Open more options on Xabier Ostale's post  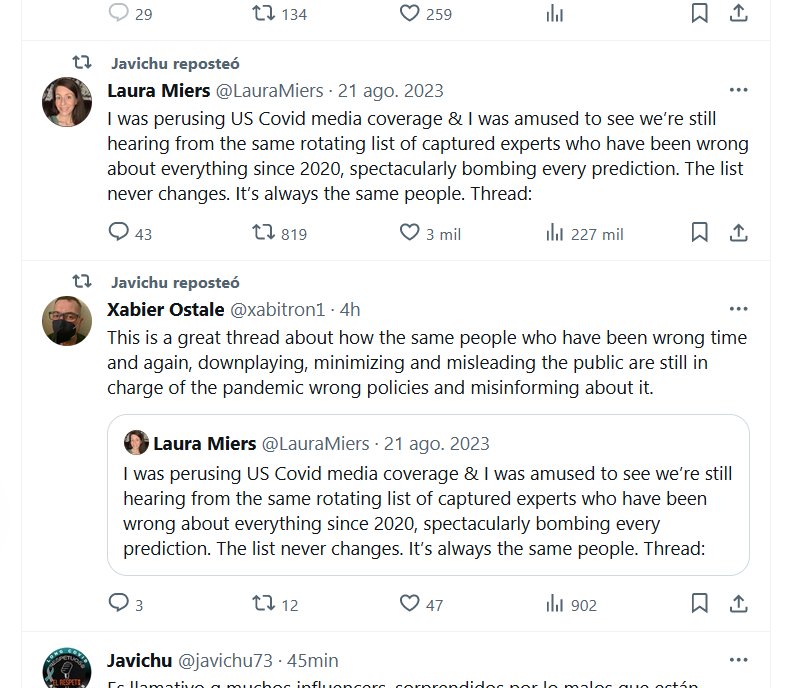coord(739,309)
